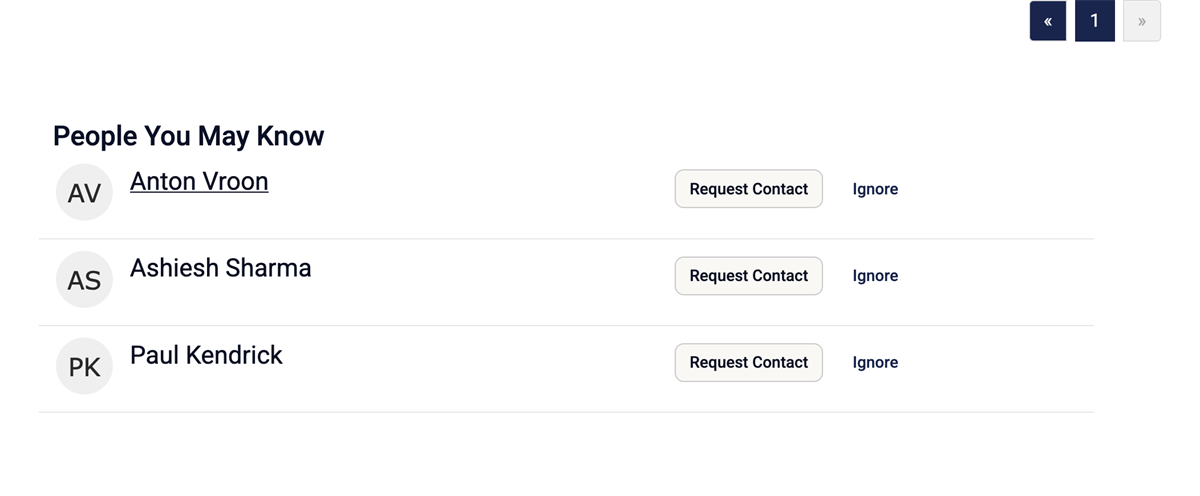Open Anton Vroon's profile link
Viewport: 1200px width, 496px height.
[x=199, y=181]
